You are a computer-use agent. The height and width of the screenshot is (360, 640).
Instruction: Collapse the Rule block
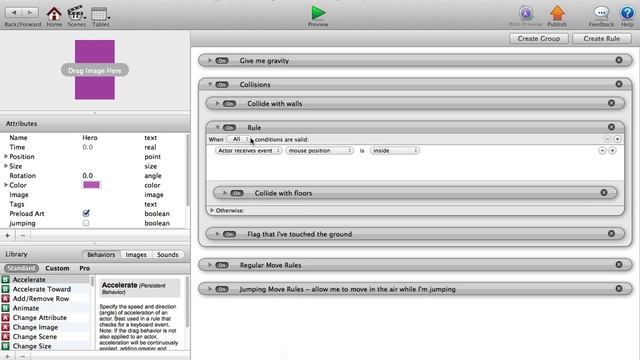218,127
